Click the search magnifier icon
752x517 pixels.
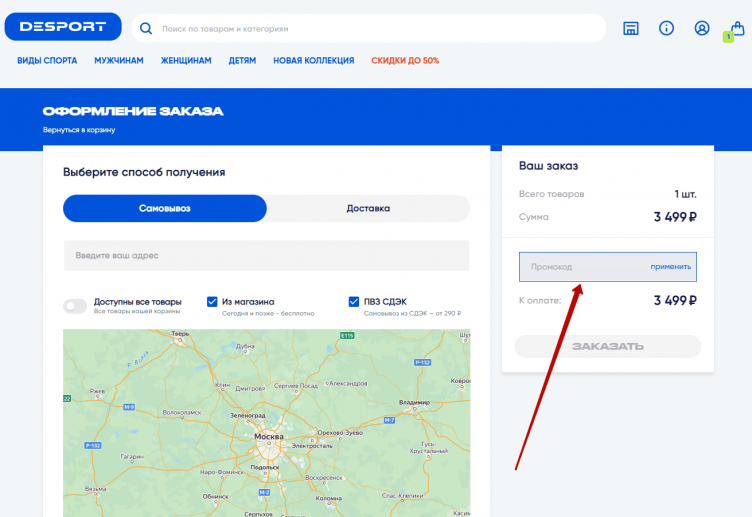pos(147,29)
